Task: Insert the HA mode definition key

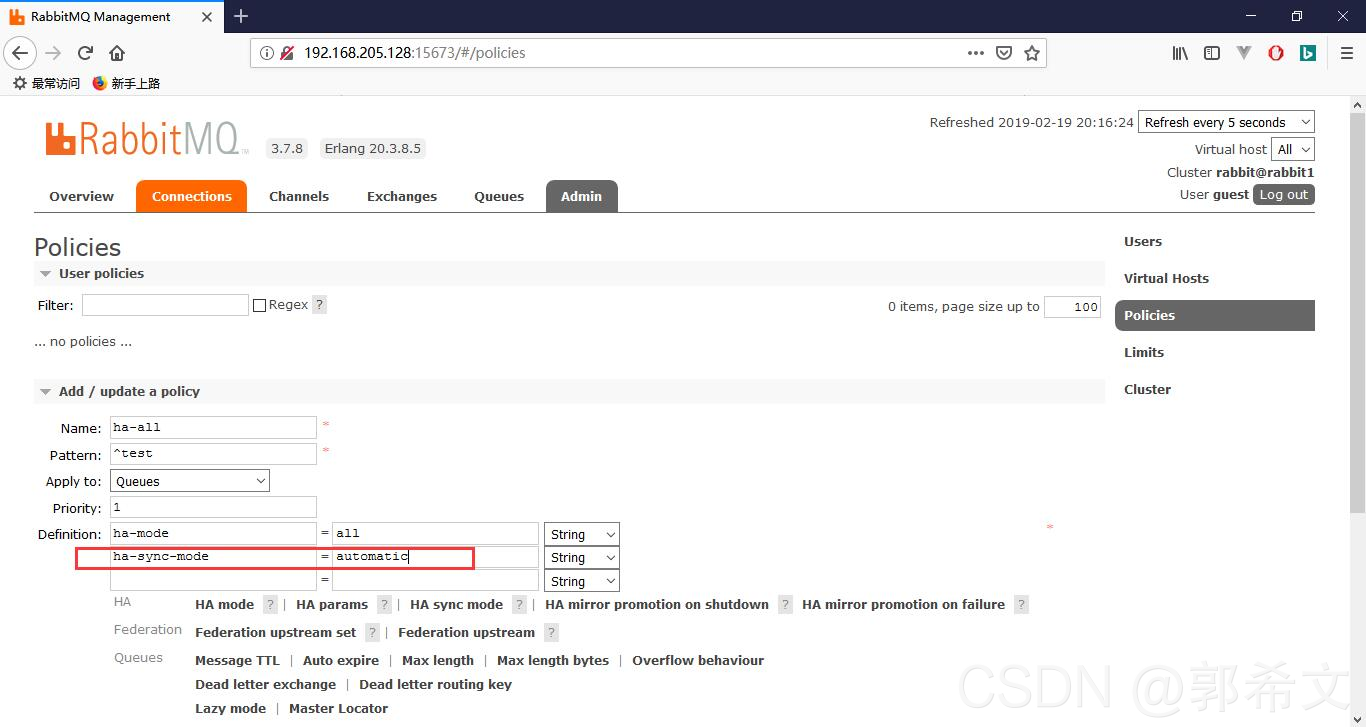Action: (x=224, y=604)
